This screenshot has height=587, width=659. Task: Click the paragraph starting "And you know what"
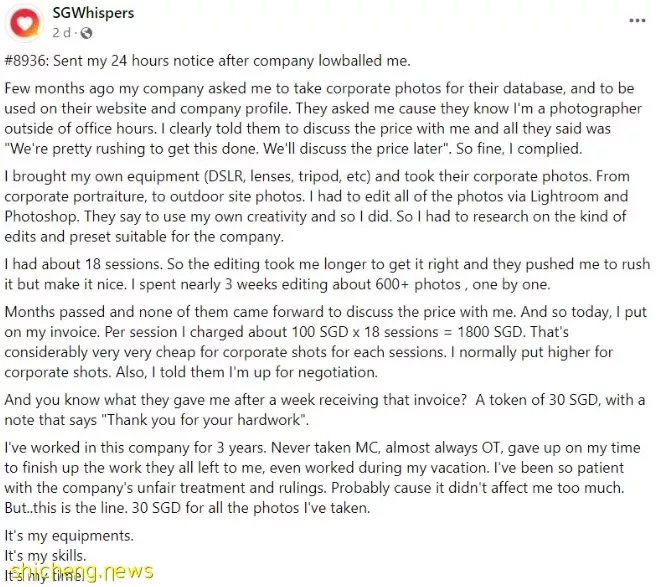[324, 410]
